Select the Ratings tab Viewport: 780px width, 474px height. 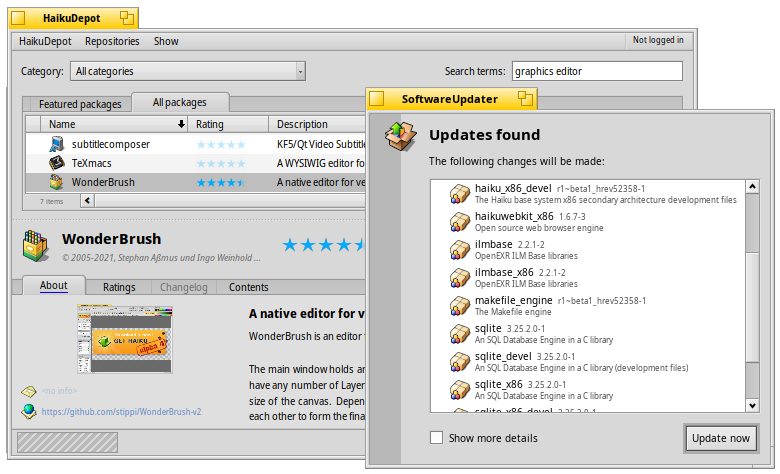(x=119, y=287)
